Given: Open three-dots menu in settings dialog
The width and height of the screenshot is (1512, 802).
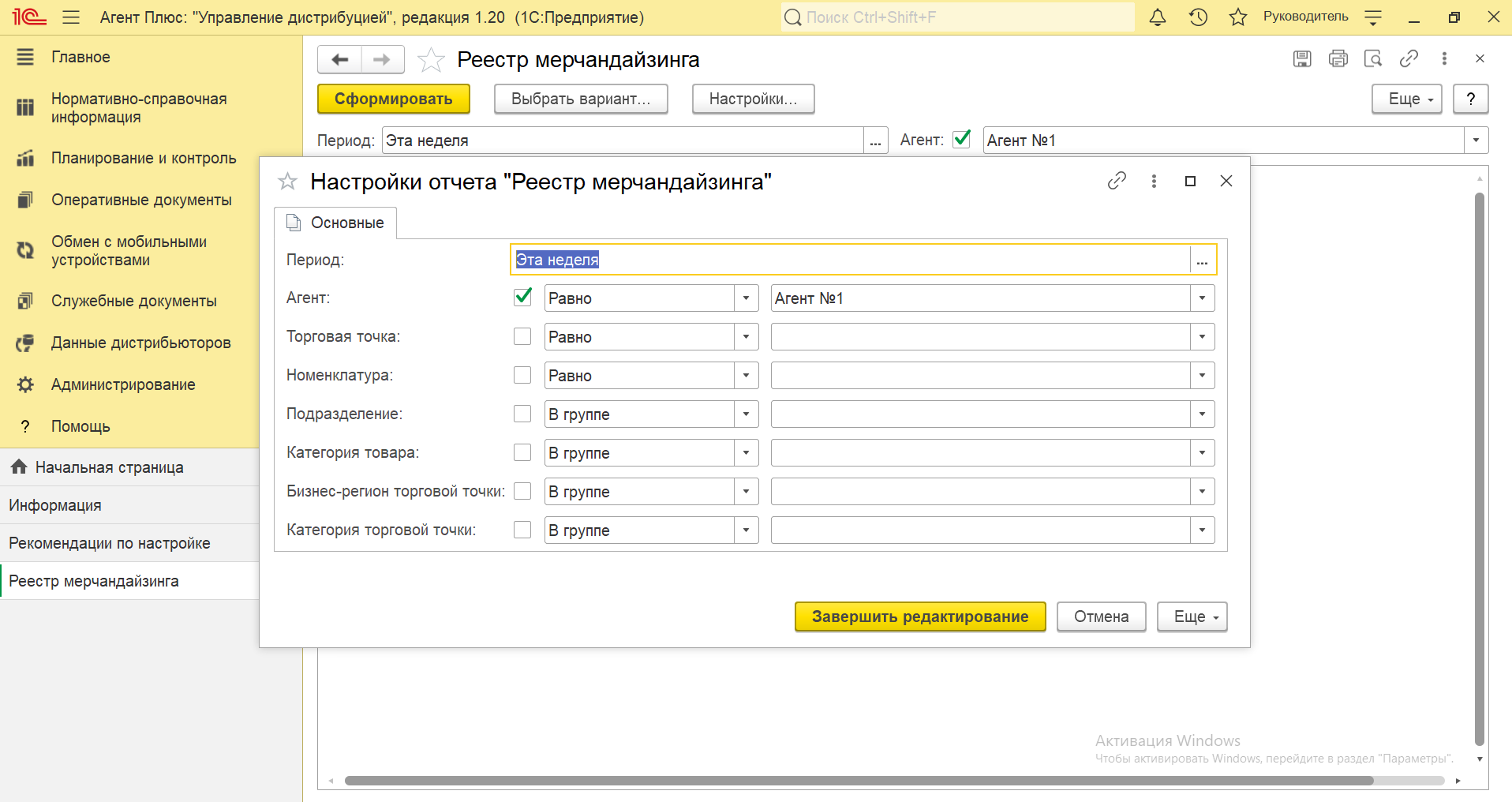Looking at the screenshot, I should 1154,181.
